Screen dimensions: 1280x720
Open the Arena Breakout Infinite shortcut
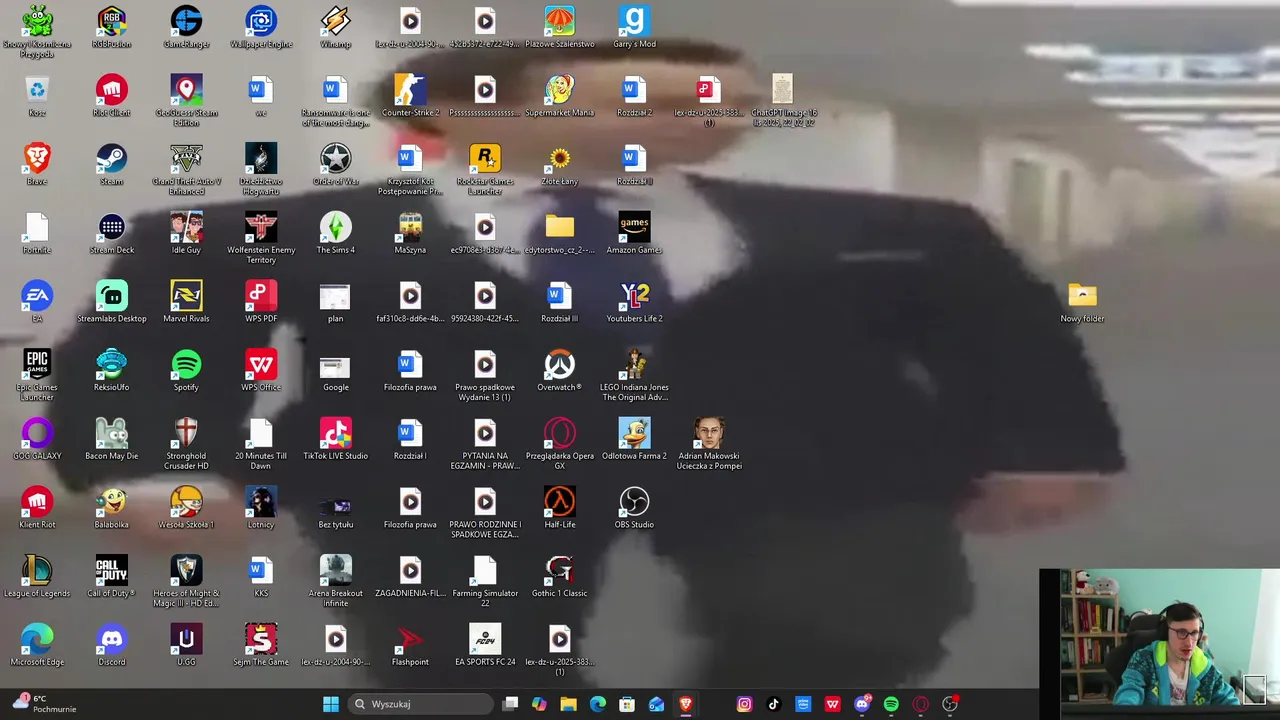pyautogui.click(x=335, y=581)
